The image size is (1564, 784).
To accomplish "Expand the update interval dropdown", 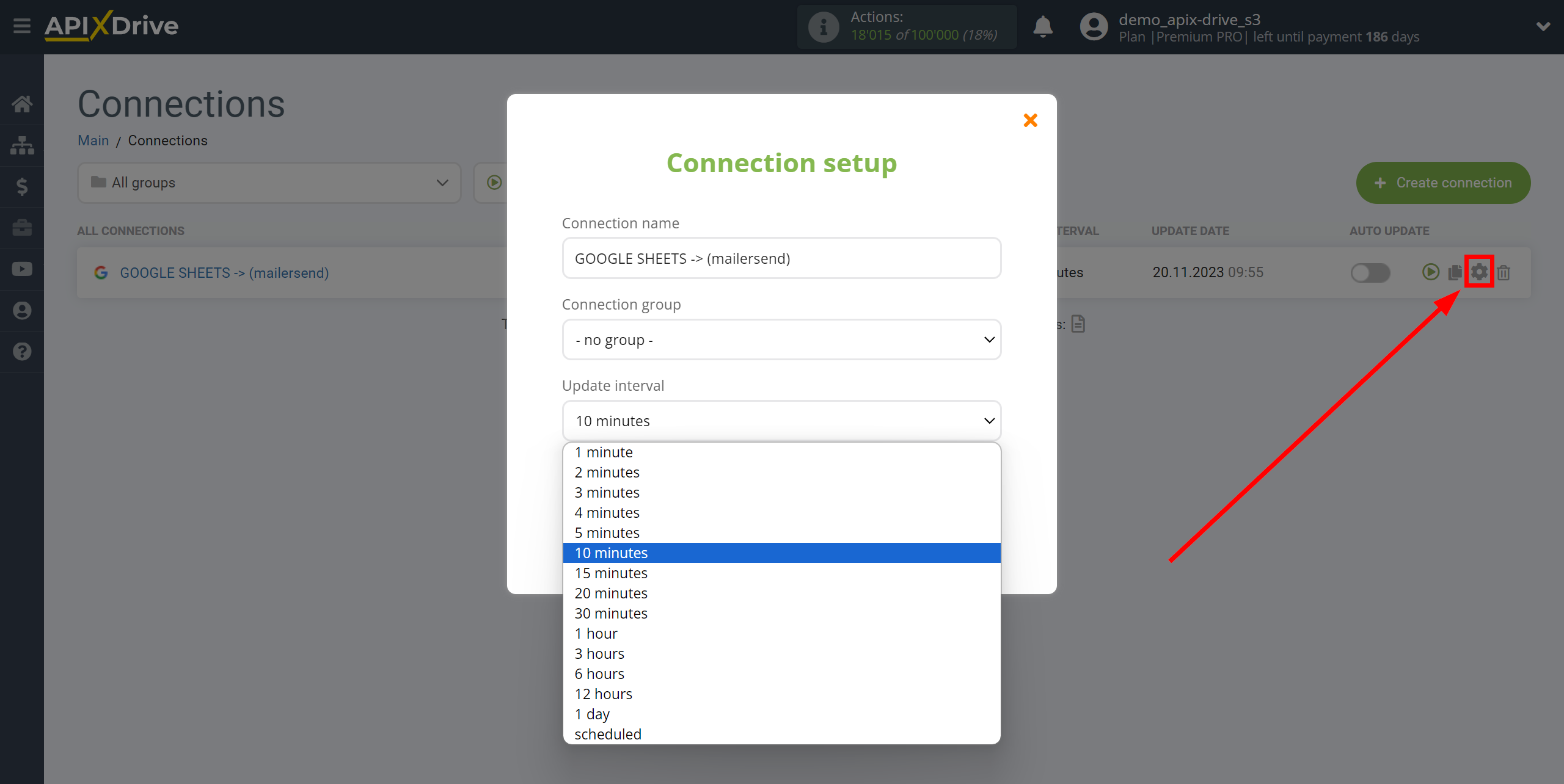I will tap(781, 420).
